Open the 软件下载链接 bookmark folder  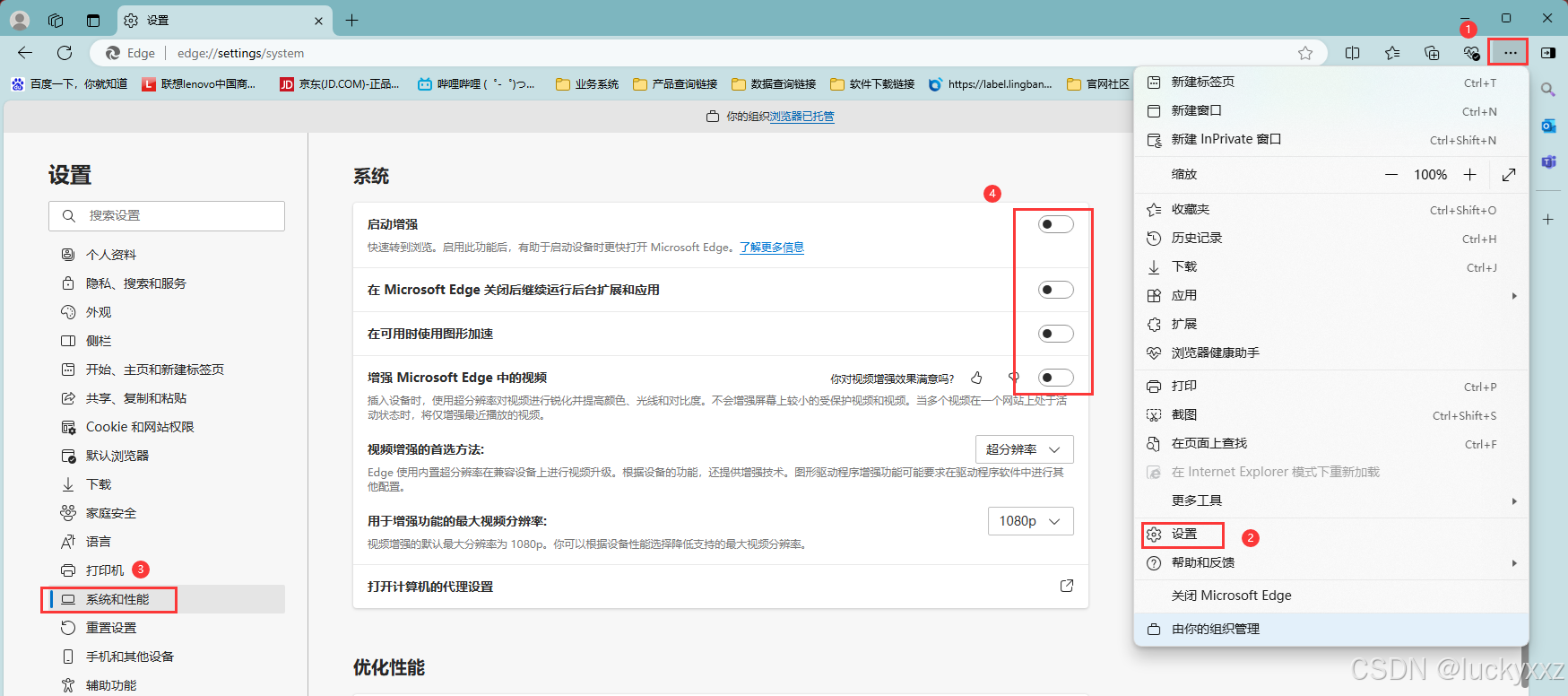click(x=872, y=84)
